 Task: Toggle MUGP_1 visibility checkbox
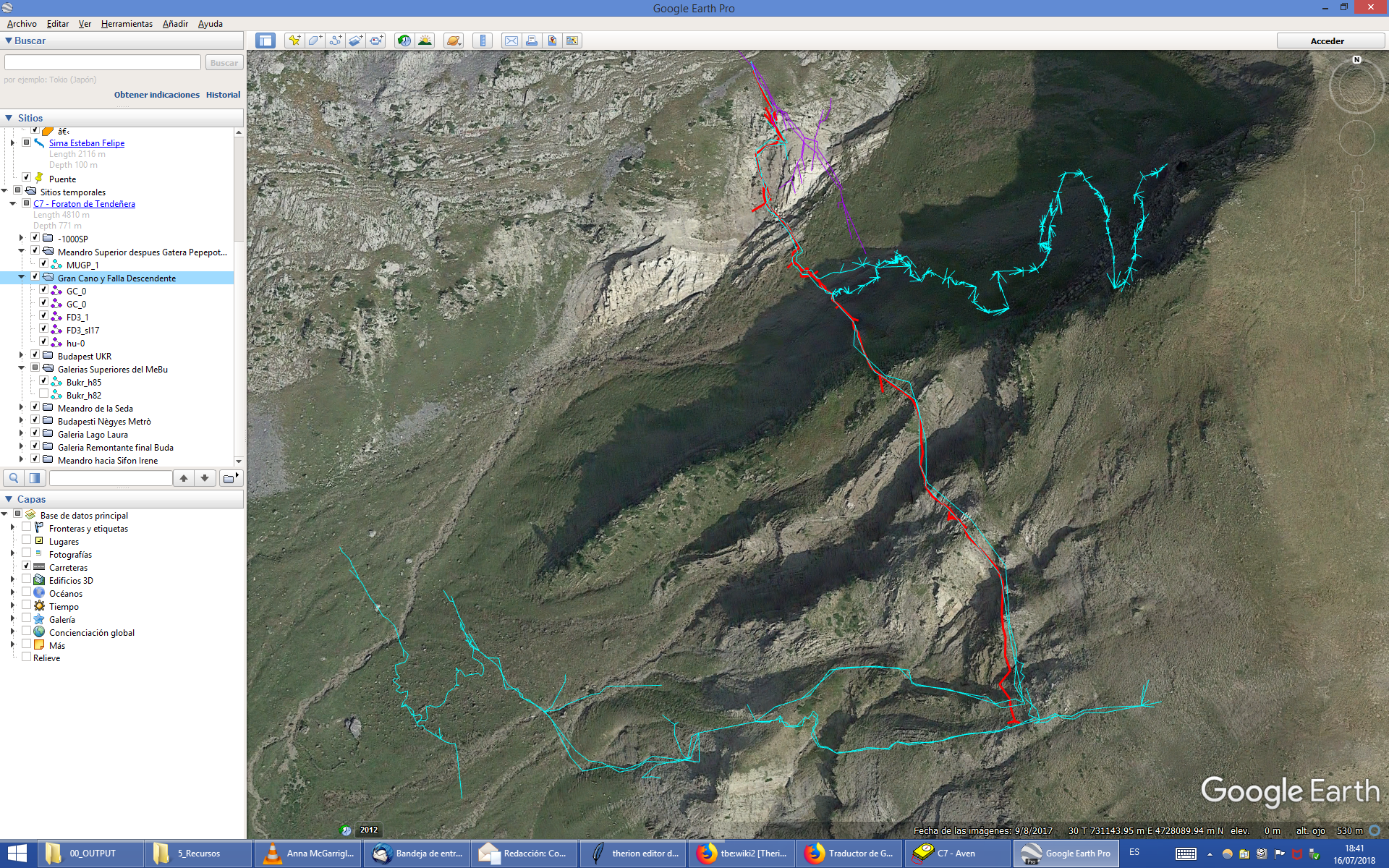44,264
